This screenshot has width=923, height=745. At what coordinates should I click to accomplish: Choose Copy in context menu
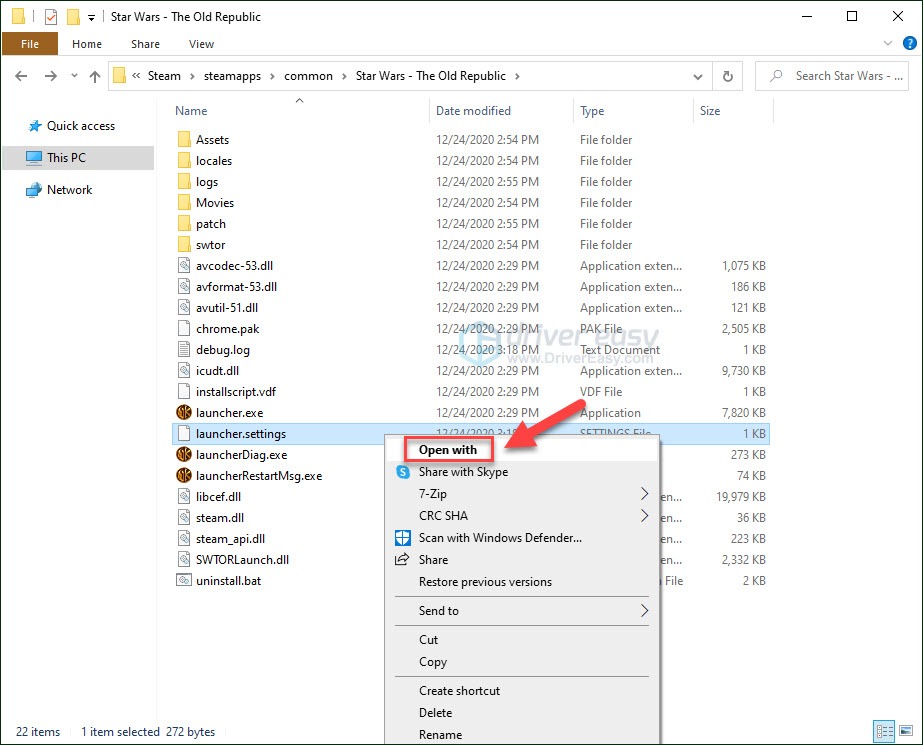coord(433,662)
